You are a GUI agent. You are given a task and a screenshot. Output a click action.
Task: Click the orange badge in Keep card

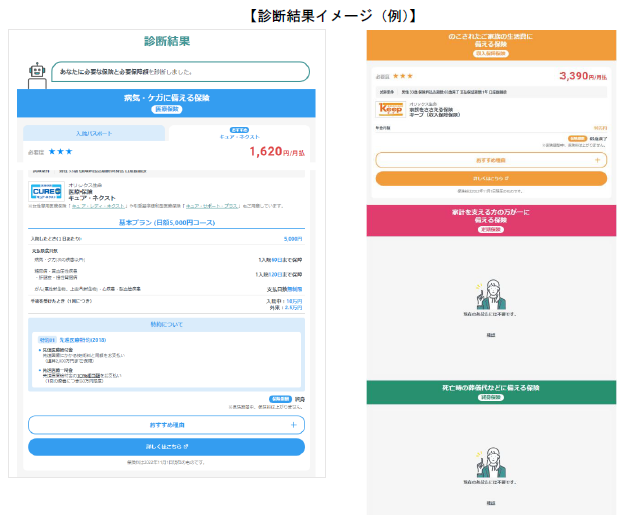tap(577, 139)
